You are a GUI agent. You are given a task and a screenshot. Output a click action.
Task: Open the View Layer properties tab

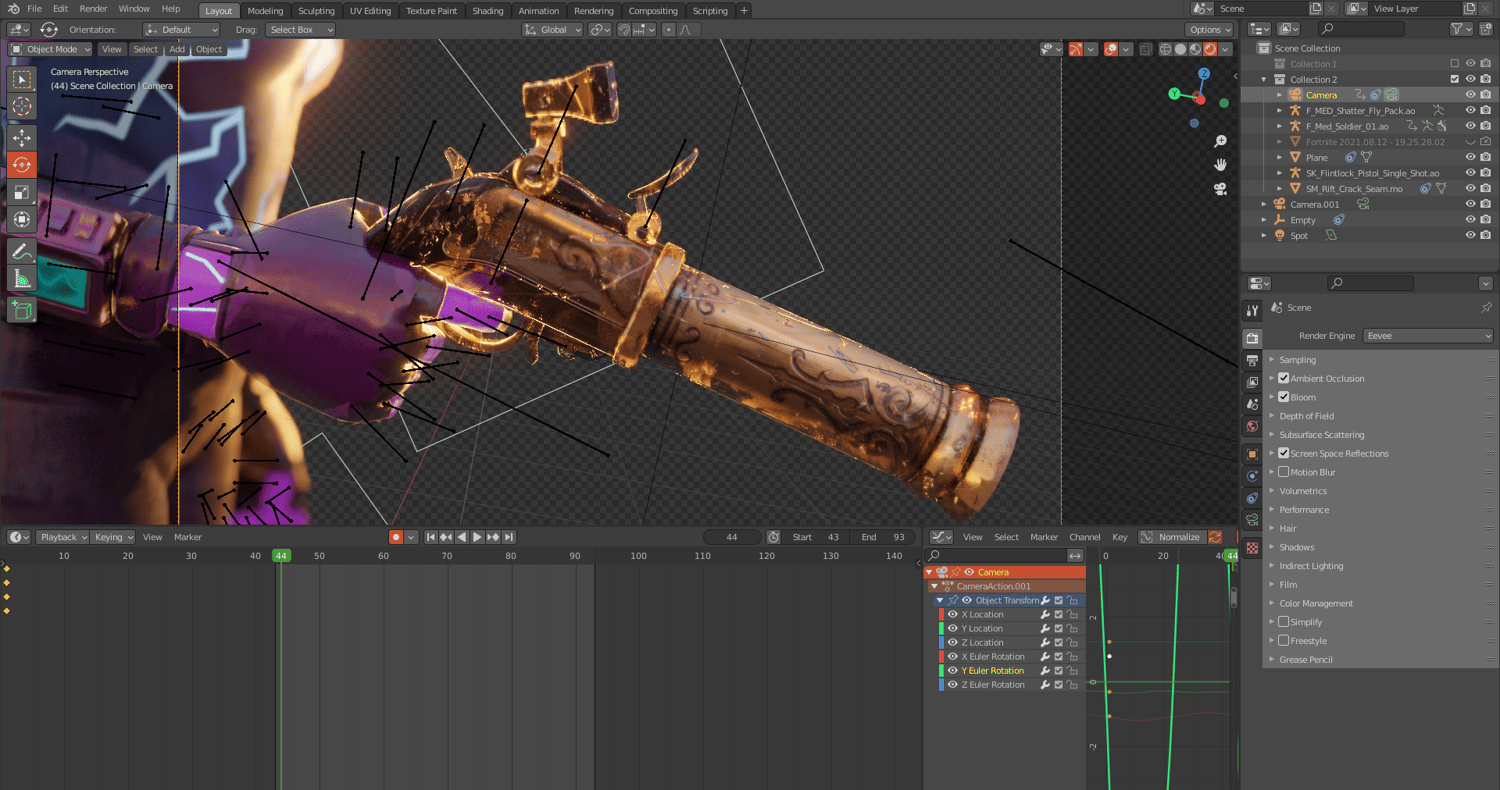[x=1252, y=383]
